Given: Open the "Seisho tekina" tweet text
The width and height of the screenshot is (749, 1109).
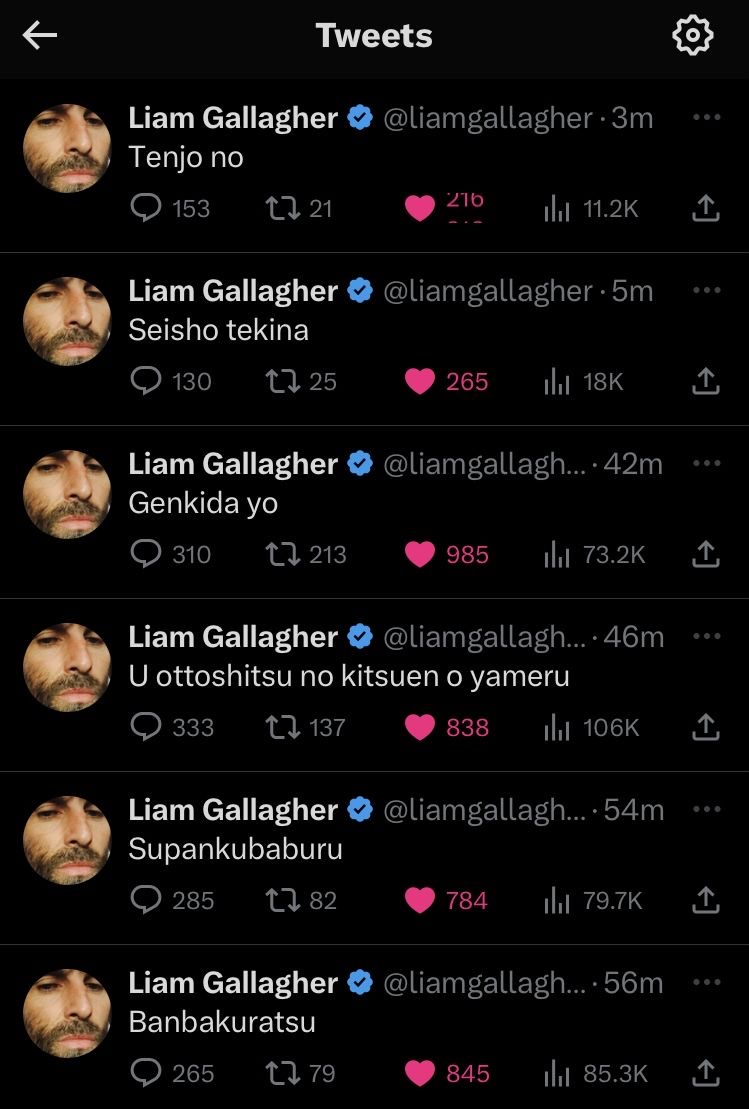Looking at the screenshot, I should click(219, 330).
